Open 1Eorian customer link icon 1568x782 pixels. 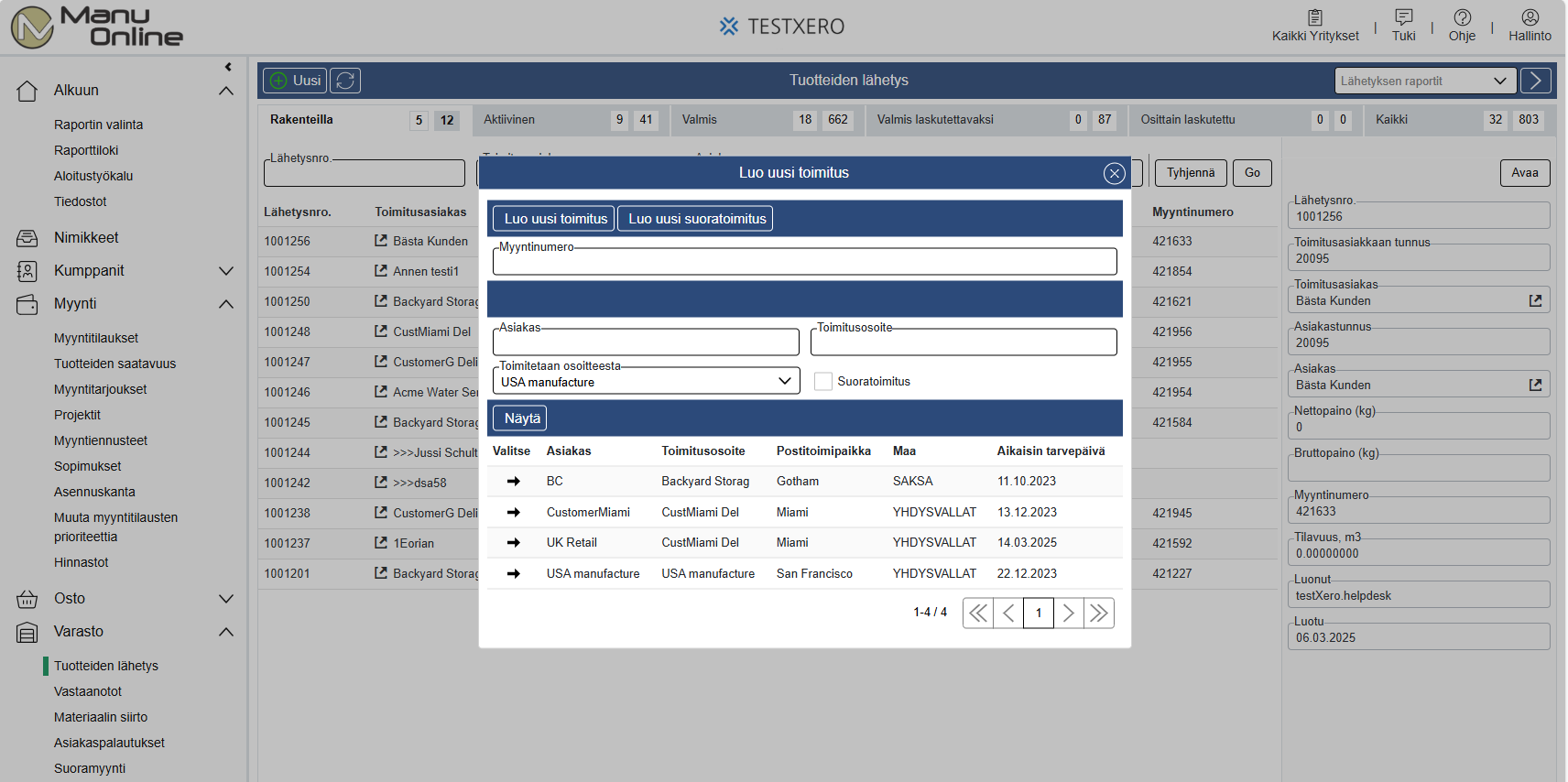point(381,543)
